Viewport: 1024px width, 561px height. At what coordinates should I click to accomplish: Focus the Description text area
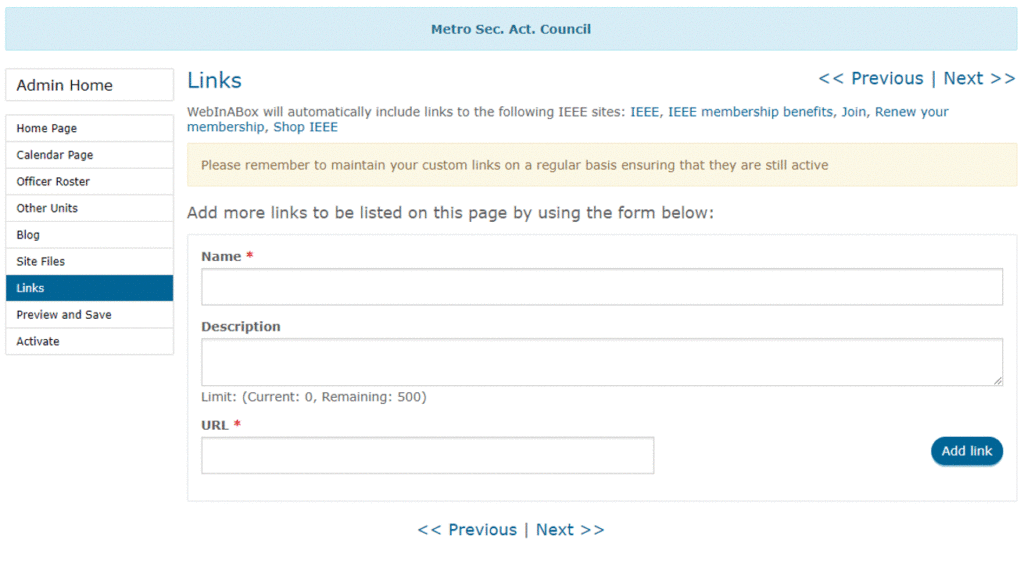601,362
